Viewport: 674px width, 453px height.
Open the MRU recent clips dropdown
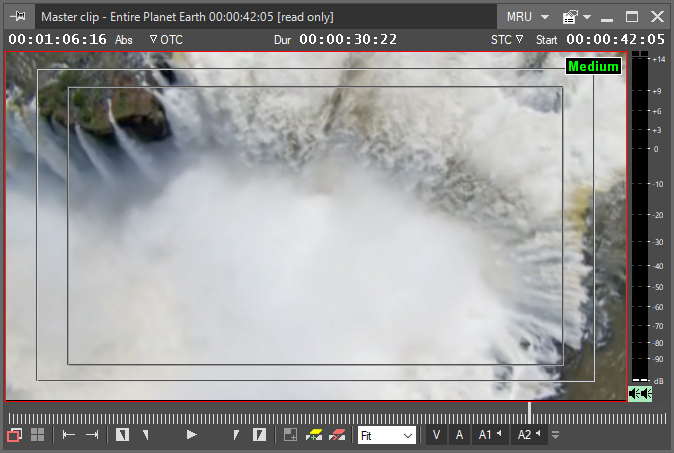pos(528,17)
